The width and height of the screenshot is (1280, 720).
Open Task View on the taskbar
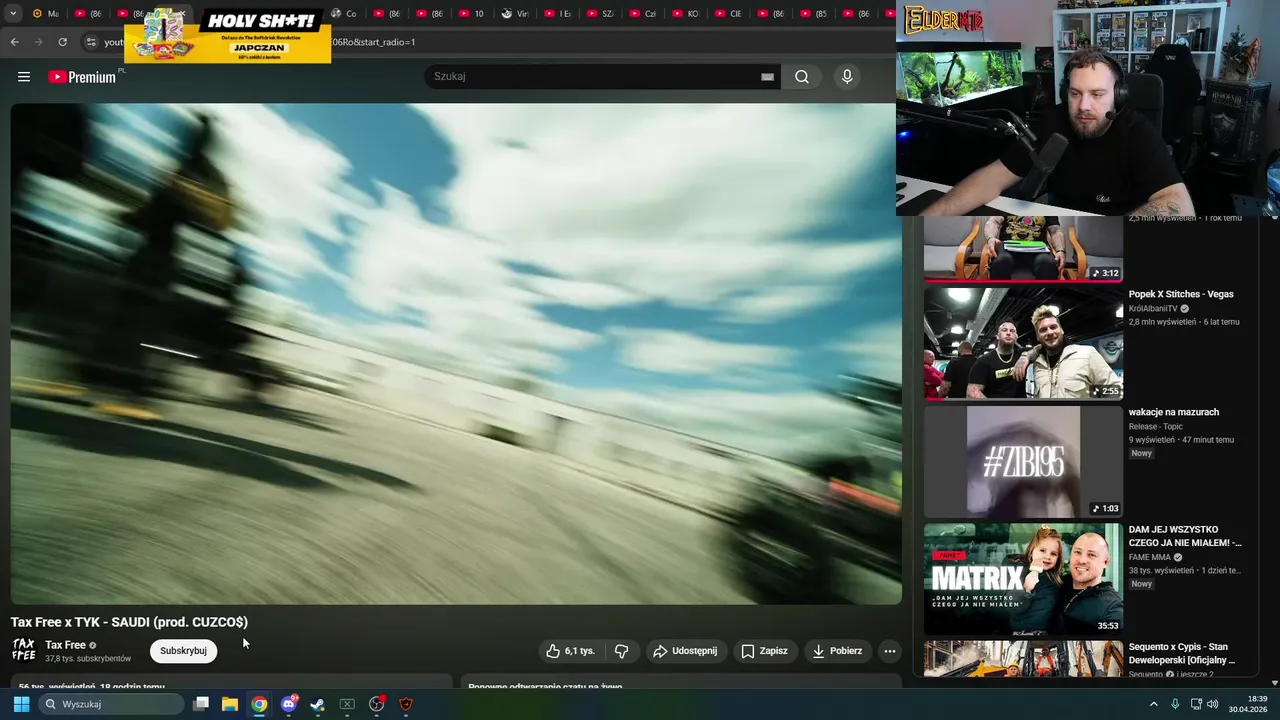coord(201,704)
